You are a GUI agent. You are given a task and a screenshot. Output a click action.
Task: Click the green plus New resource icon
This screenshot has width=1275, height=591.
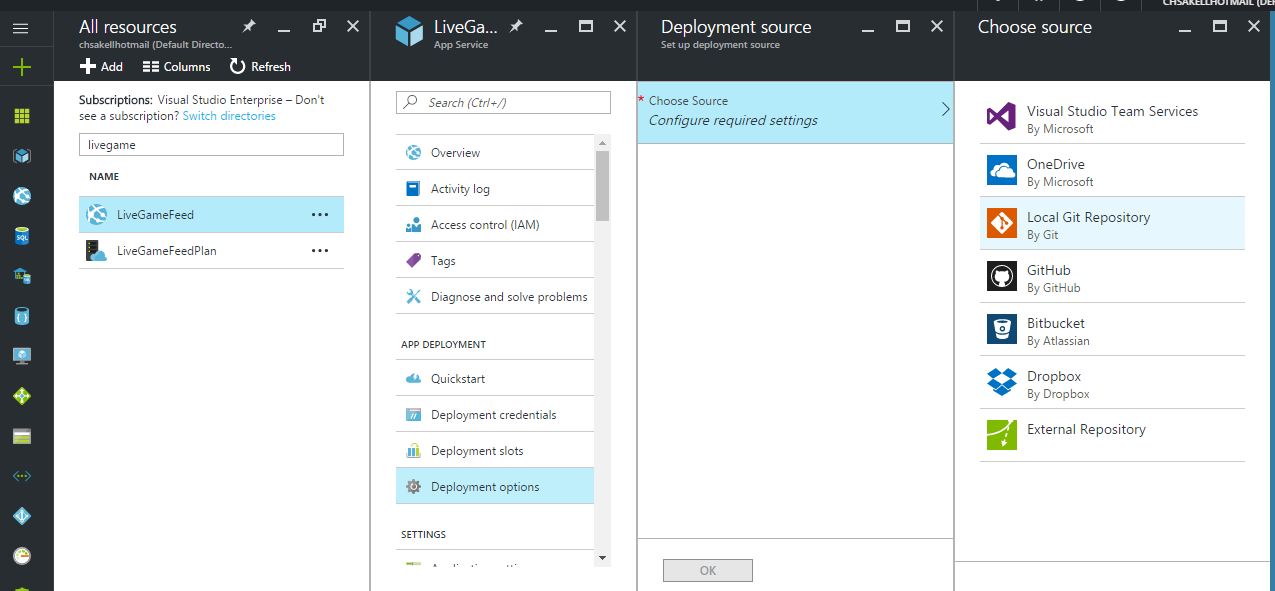coord(21,67)
